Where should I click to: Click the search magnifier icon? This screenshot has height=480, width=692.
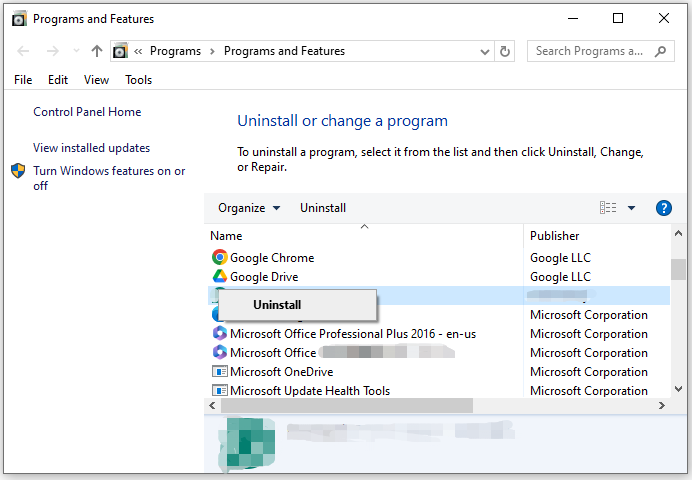pos(661,51)
